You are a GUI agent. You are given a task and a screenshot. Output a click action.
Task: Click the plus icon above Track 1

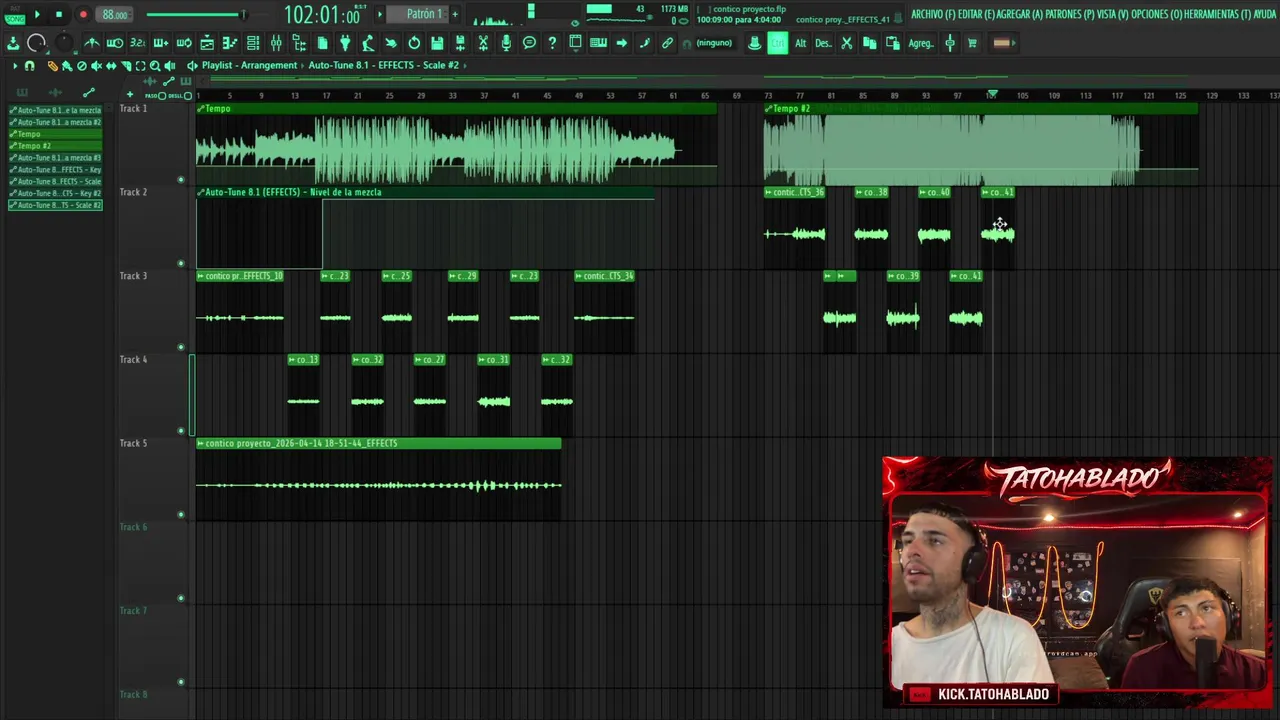point(130,94)
